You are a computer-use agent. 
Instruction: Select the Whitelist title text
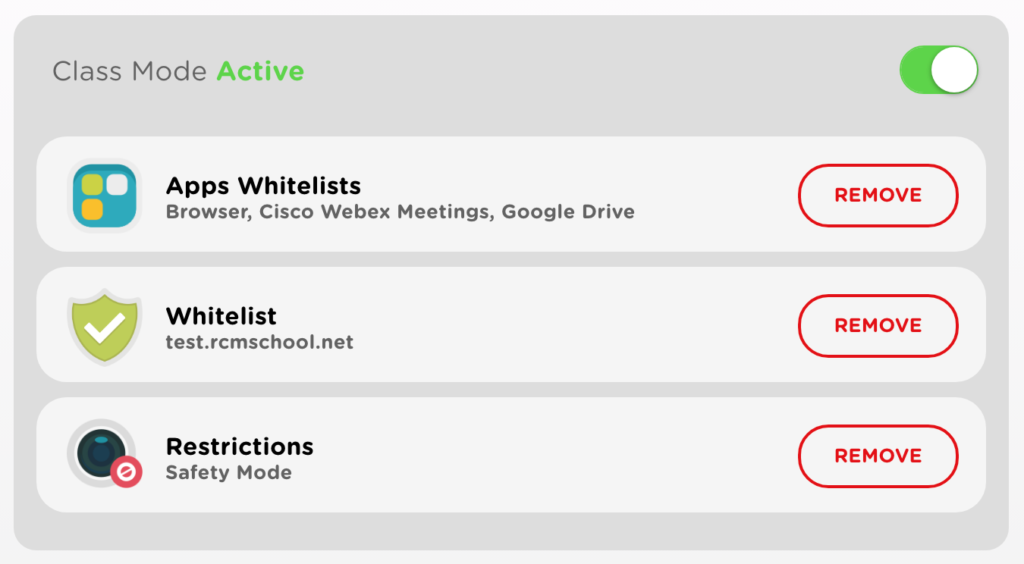pyautogui.click(x=221, y=316)
